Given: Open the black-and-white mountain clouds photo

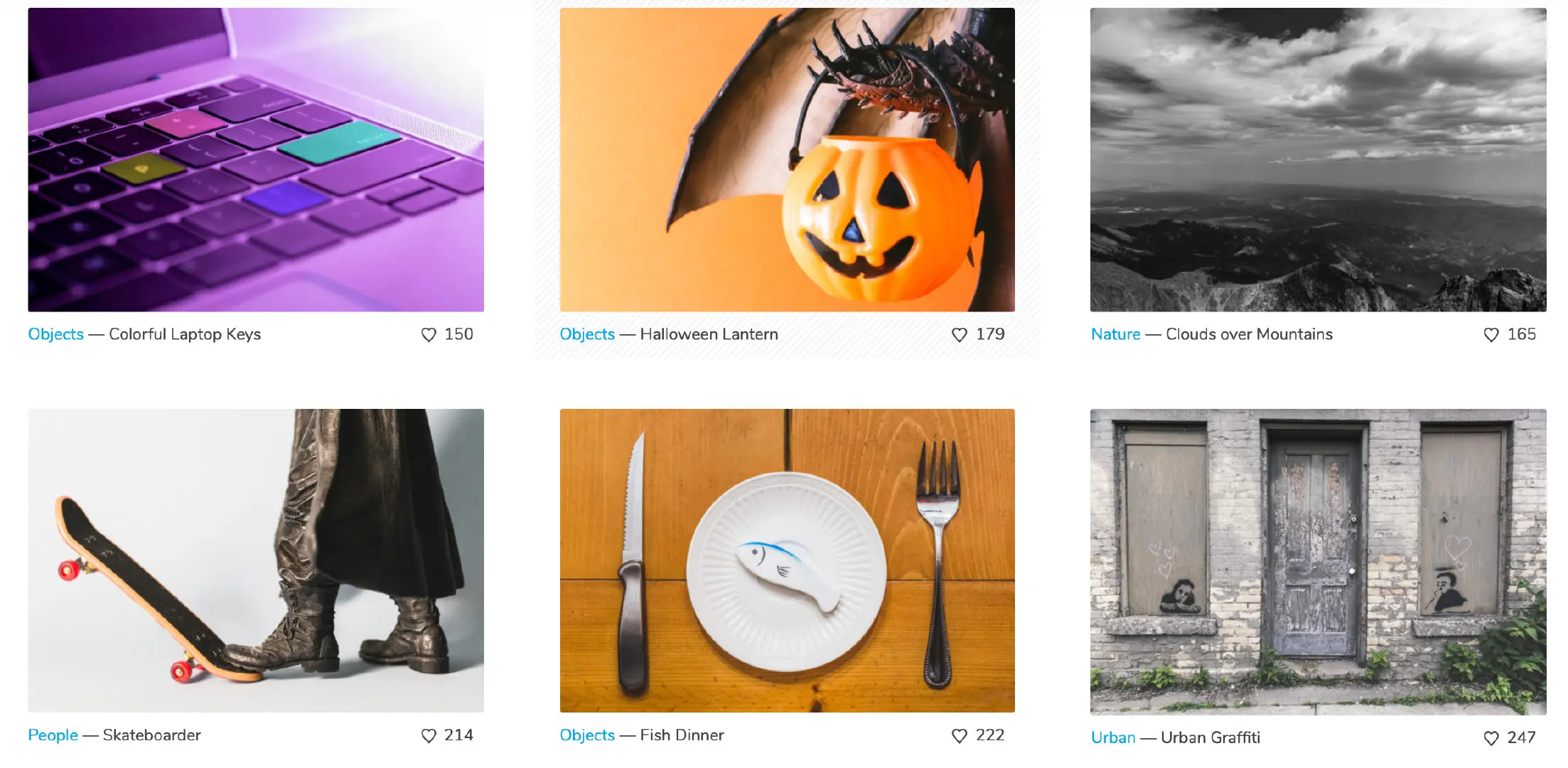Looking at the screenshot, I should [x=1318, y=160].
